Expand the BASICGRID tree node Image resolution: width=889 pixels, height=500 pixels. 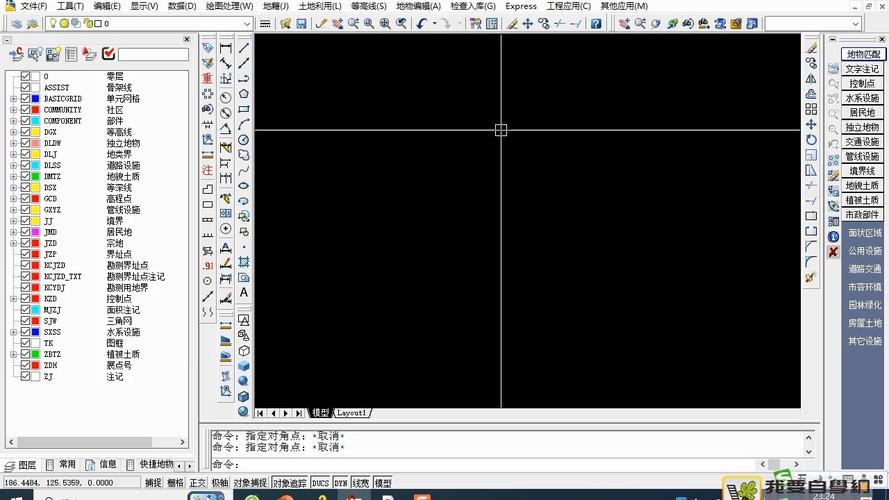[x=14, y=99]
